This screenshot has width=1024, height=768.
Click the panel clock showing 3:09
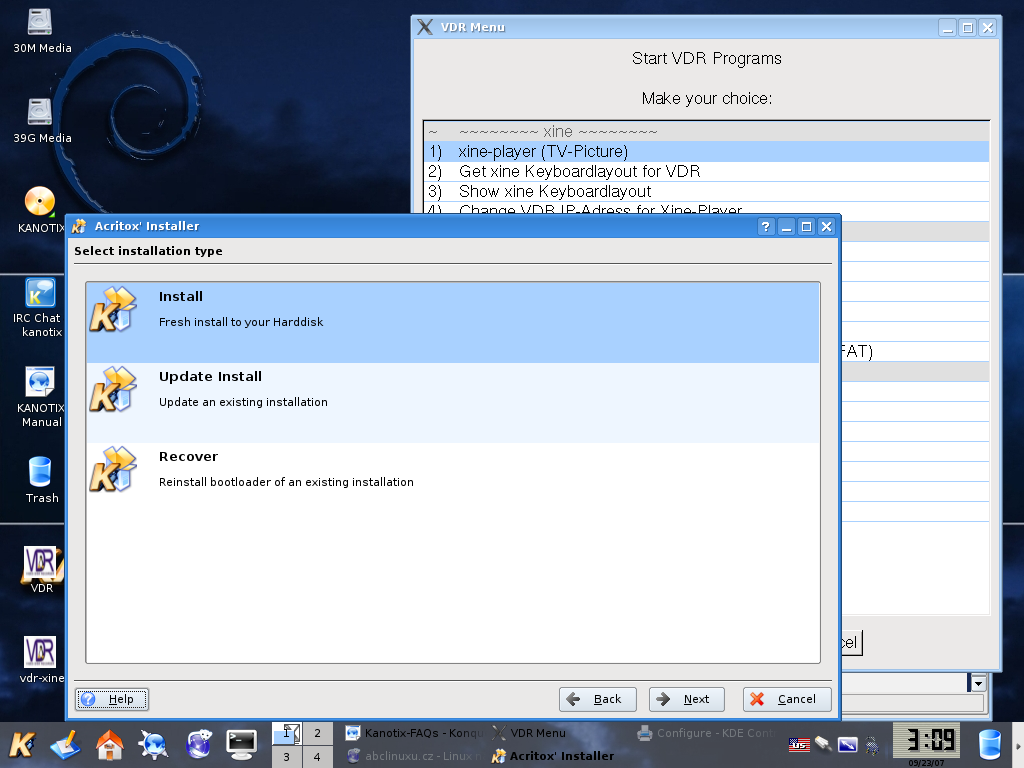tap(926, 741)
